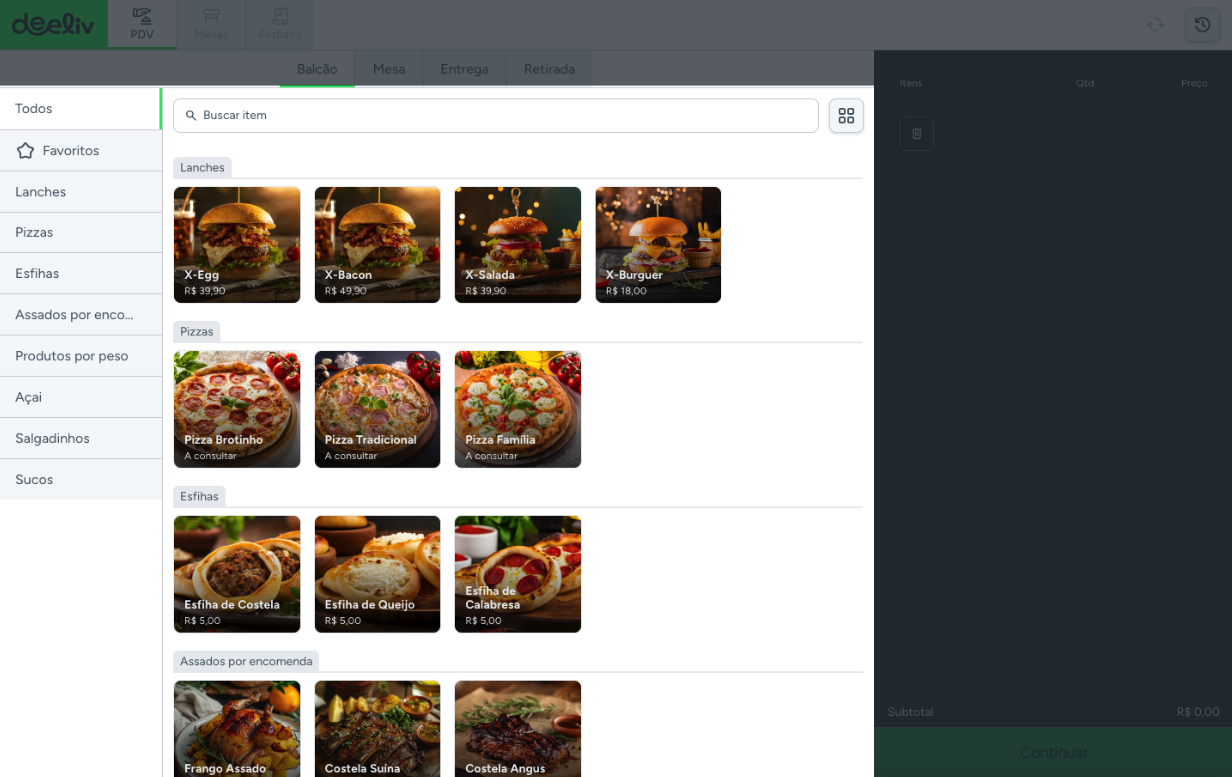Select the Pizza Família product card
Screen dimensions: 1232x777
517,409
